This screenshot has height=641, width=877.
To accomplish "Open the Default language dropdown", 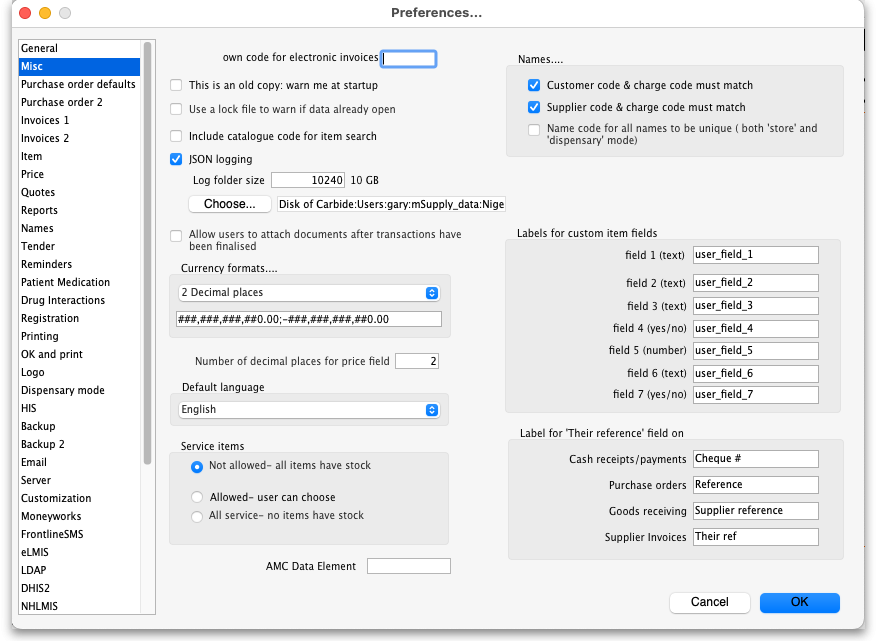I will (309, 409).
